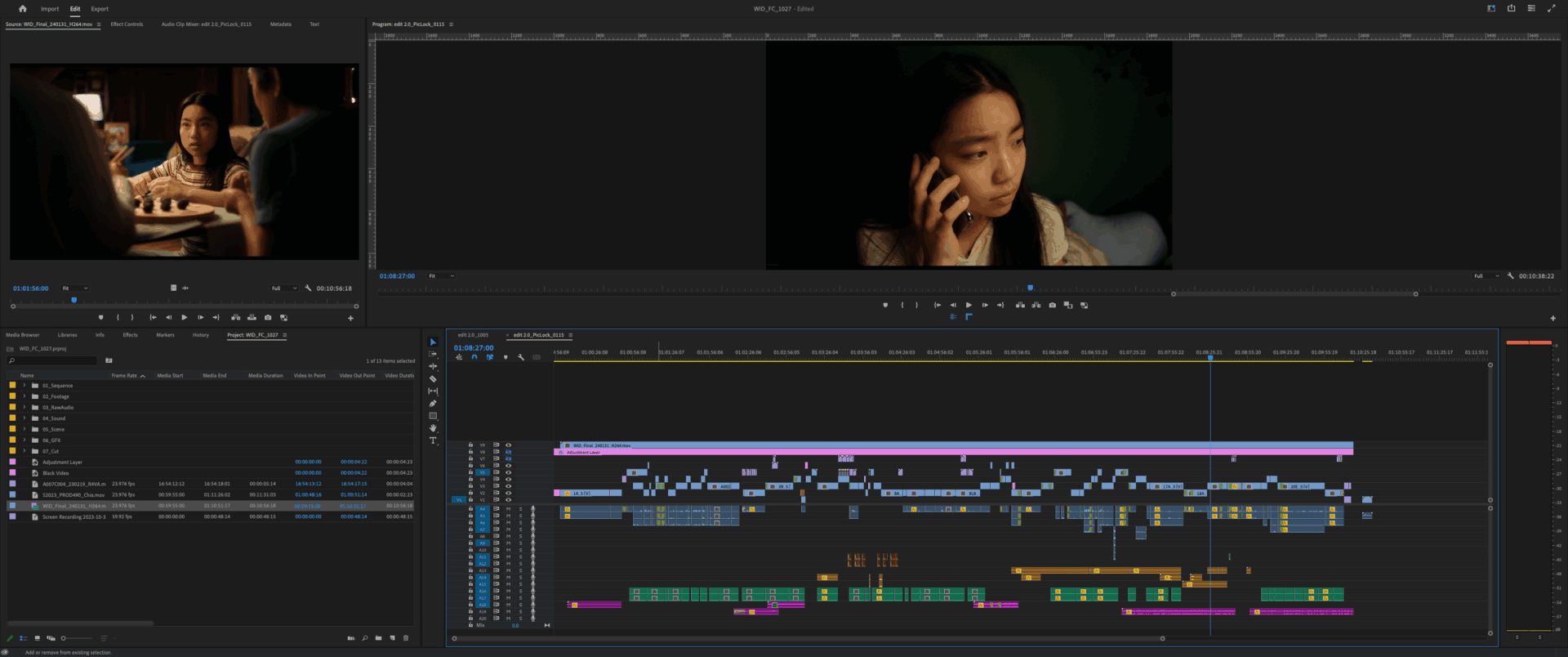Choose the Pen tool
1568x657 pixels.
click(433, 404)
